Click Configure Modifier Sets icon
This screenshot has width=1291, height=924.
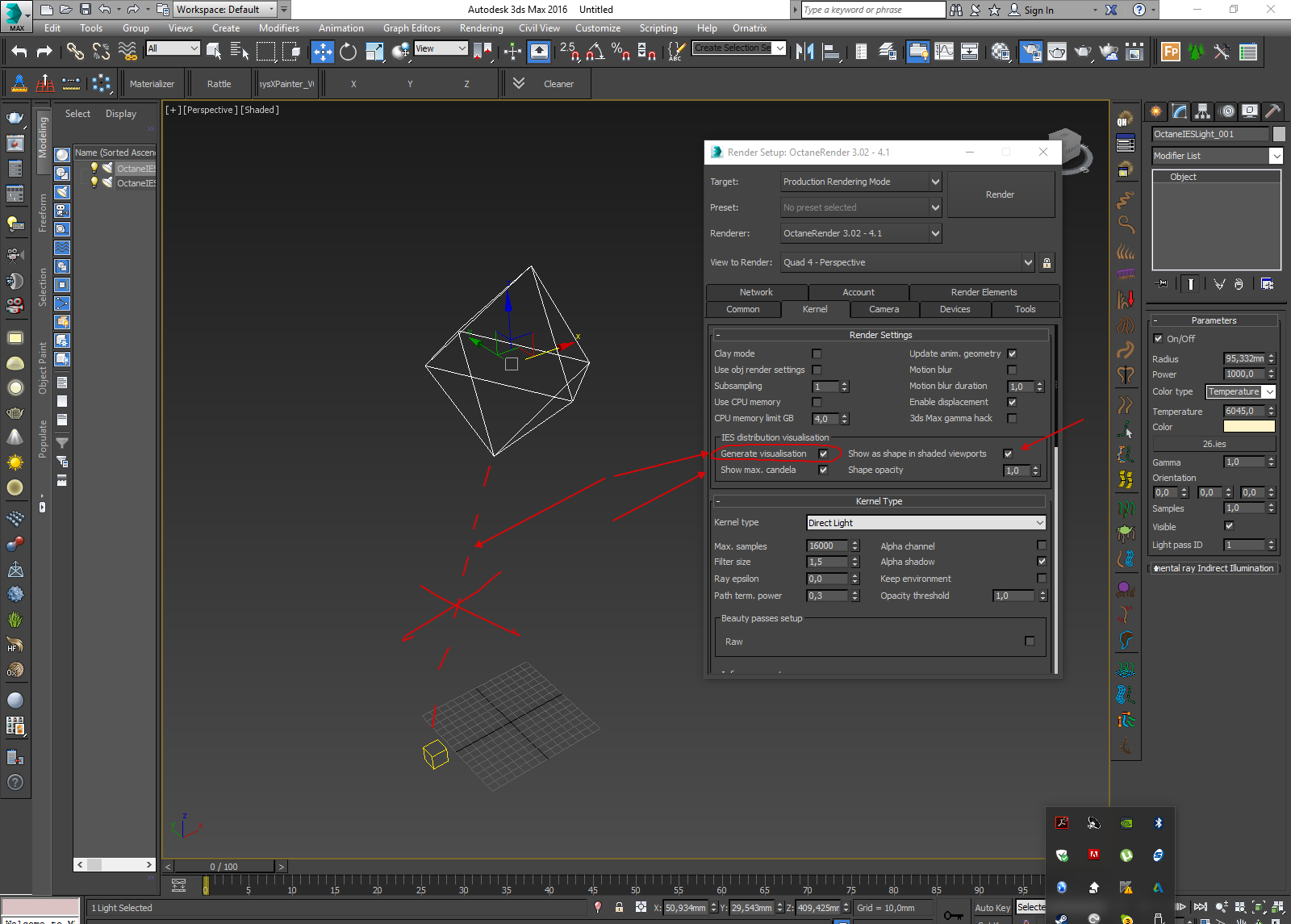click(x=1267, y=284)
